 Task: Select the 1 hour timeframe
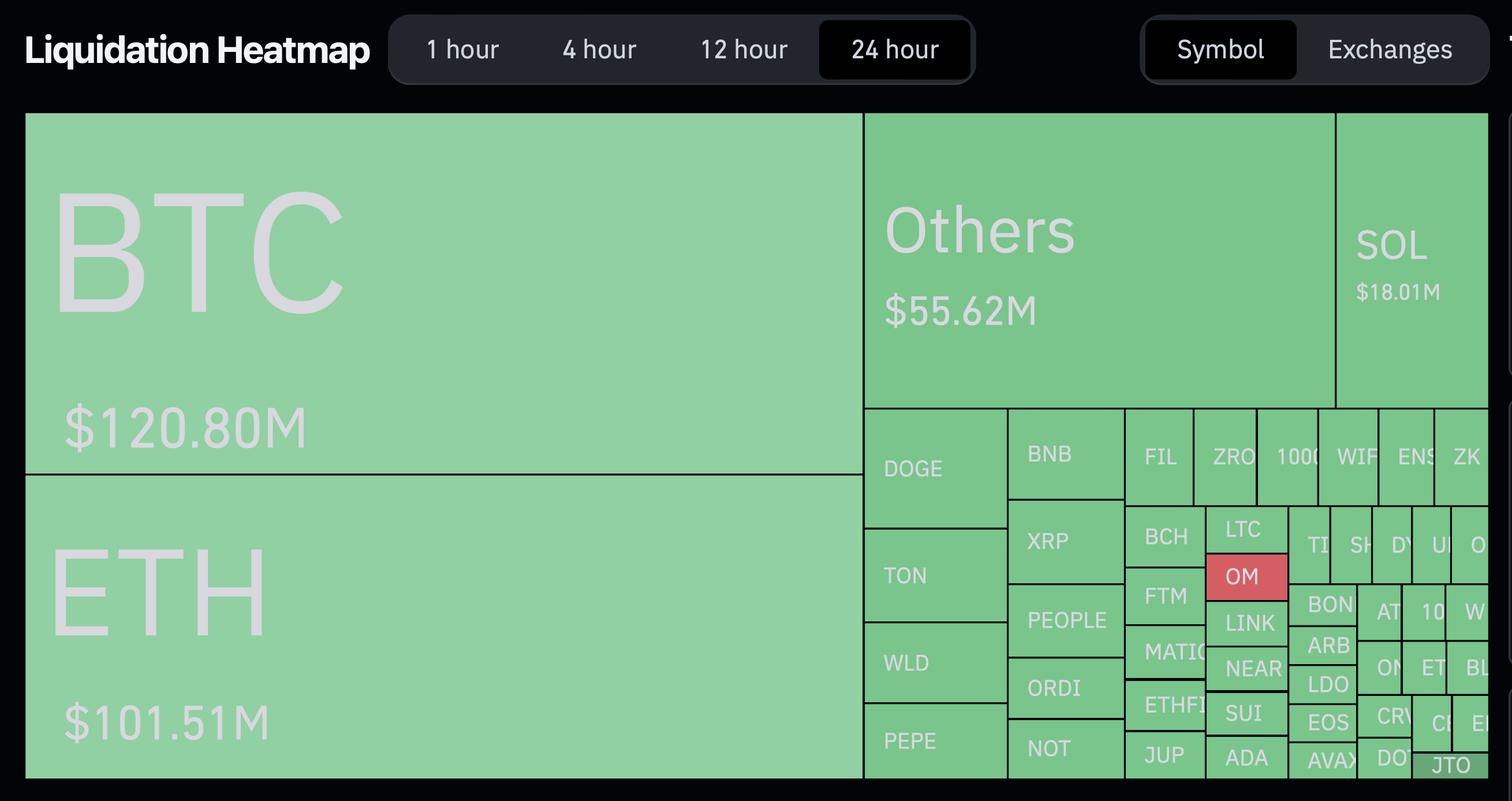pos(460,49)
